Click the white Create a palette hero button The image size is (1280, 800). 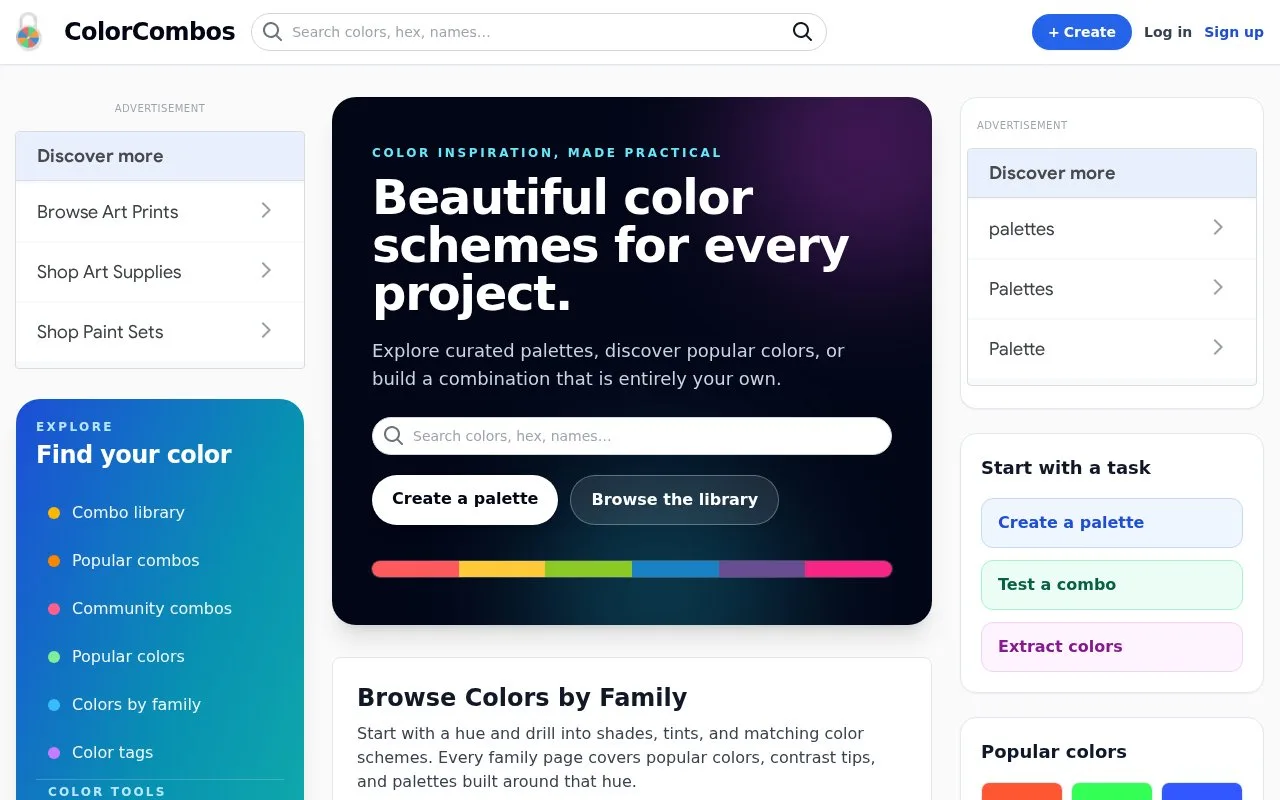tap(465, 499)
